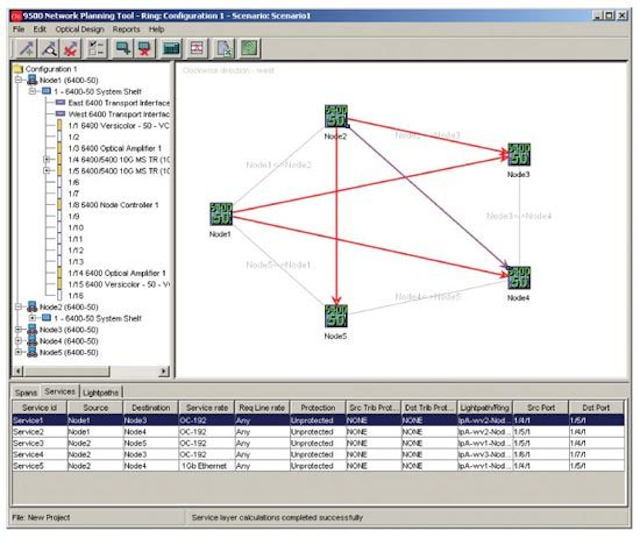Viewport: 640px width, 538px height.
Task: Switch to the Services tab
Action: (x=60, y=392)
